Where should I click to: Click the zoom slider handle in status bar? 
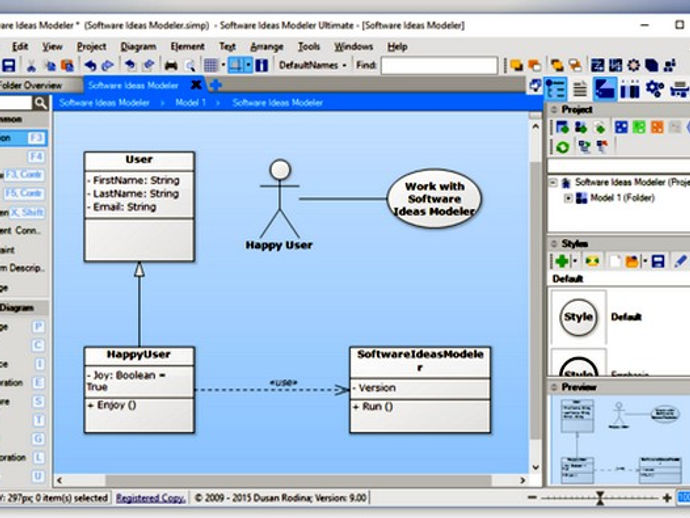pos(600,498)
